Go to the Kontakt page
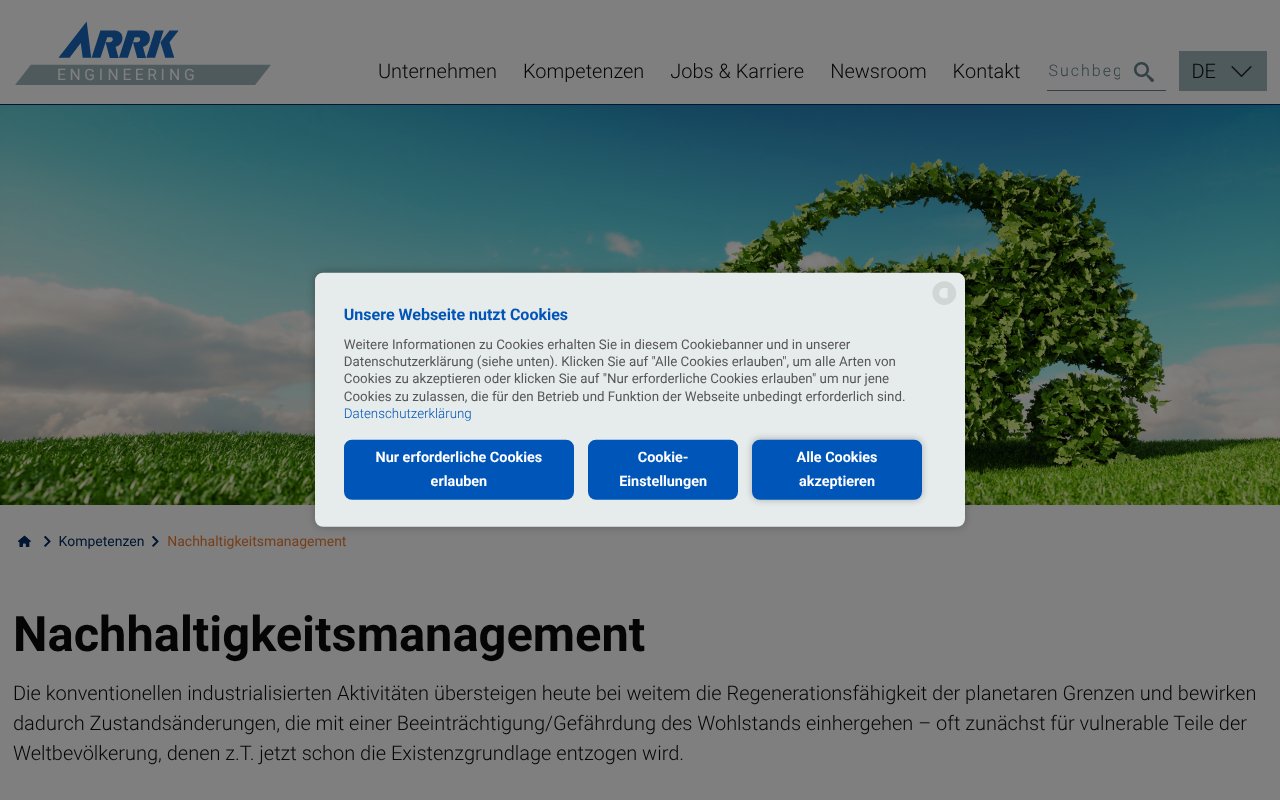Screen dimensions: 1280x800 pyautogui.click(x=986, y=71)
